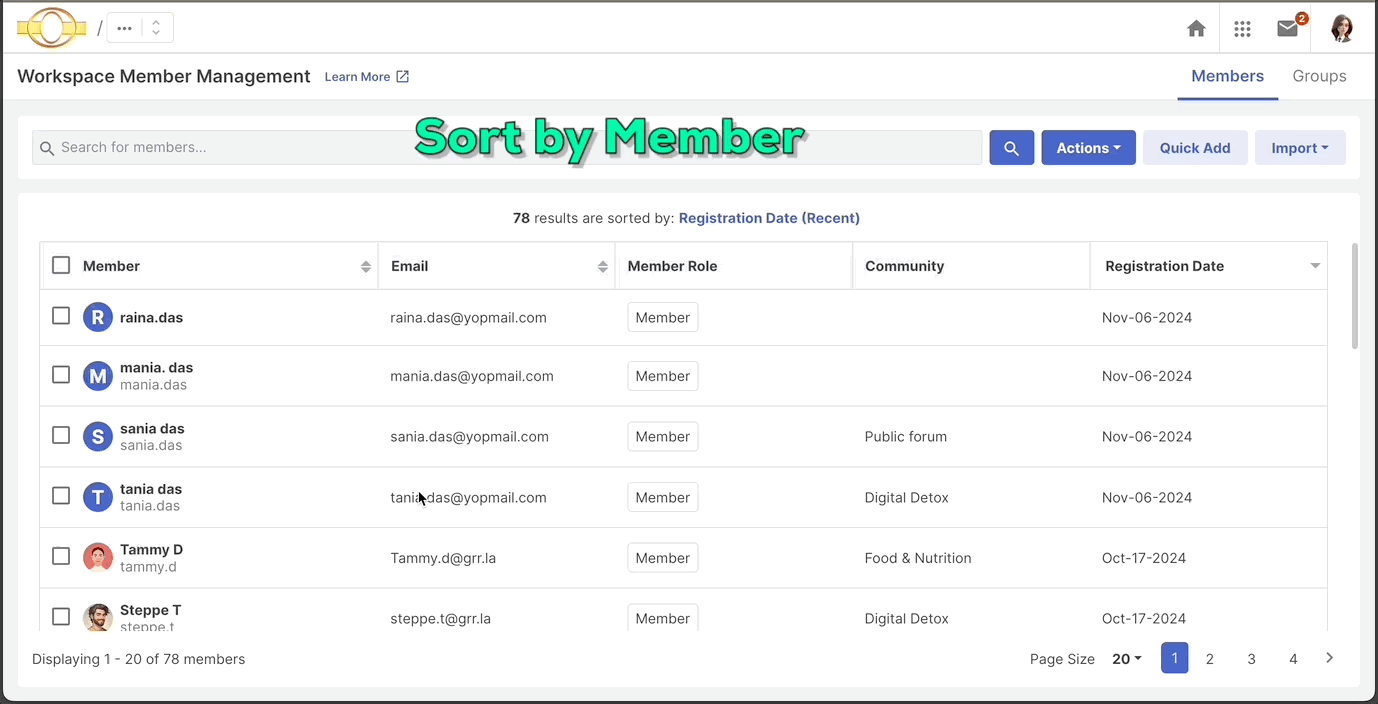Click the blue search magnifier button

[1011, 148]
